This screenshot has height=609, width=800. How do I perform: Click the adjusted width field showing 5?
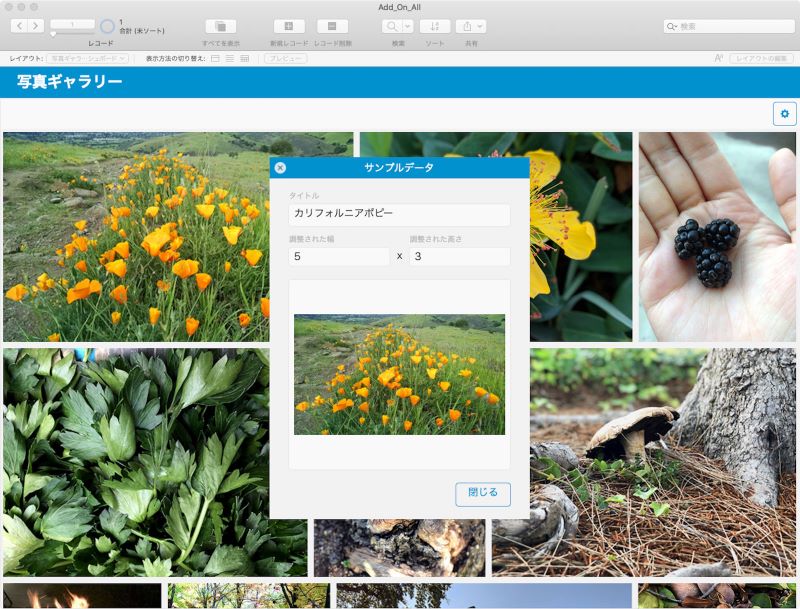(x=339, y=256)
